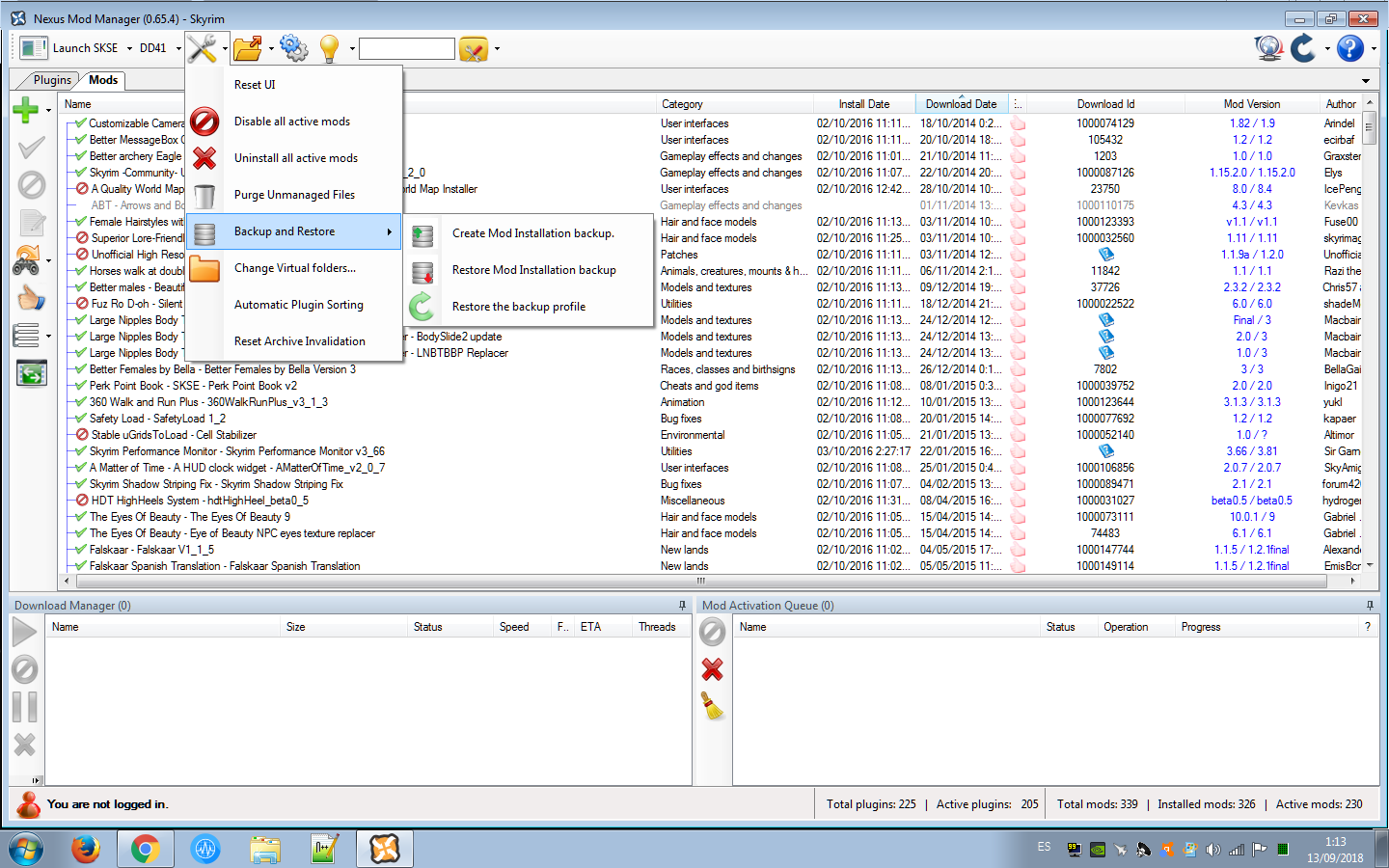Click the open folder toolbar icon
Image resolution: width=1389 pixels, height=868 pixels.
coord(248,48)
